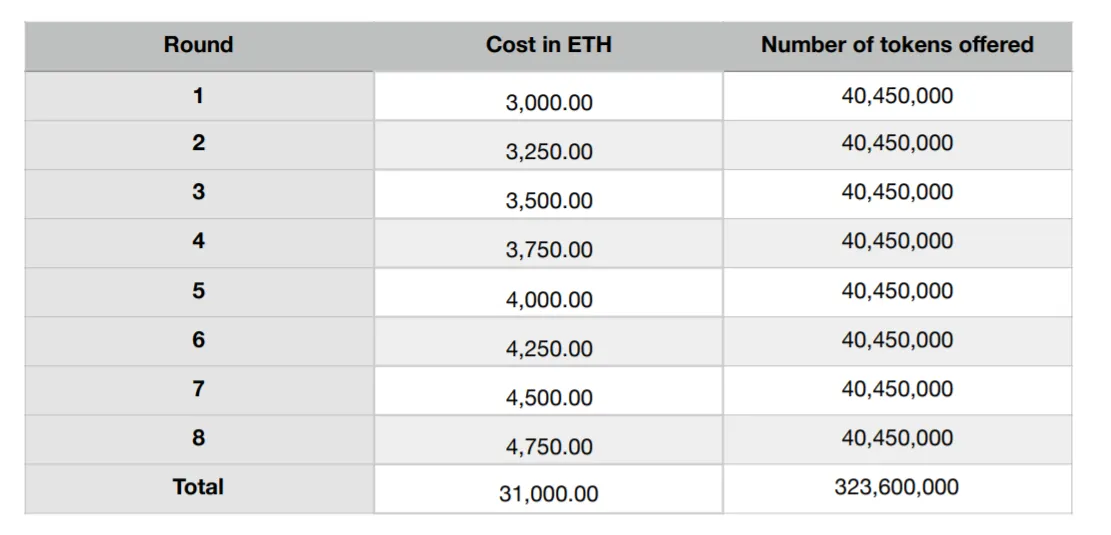Select the 31,000.00 total cost cell

tap(548, 489)
